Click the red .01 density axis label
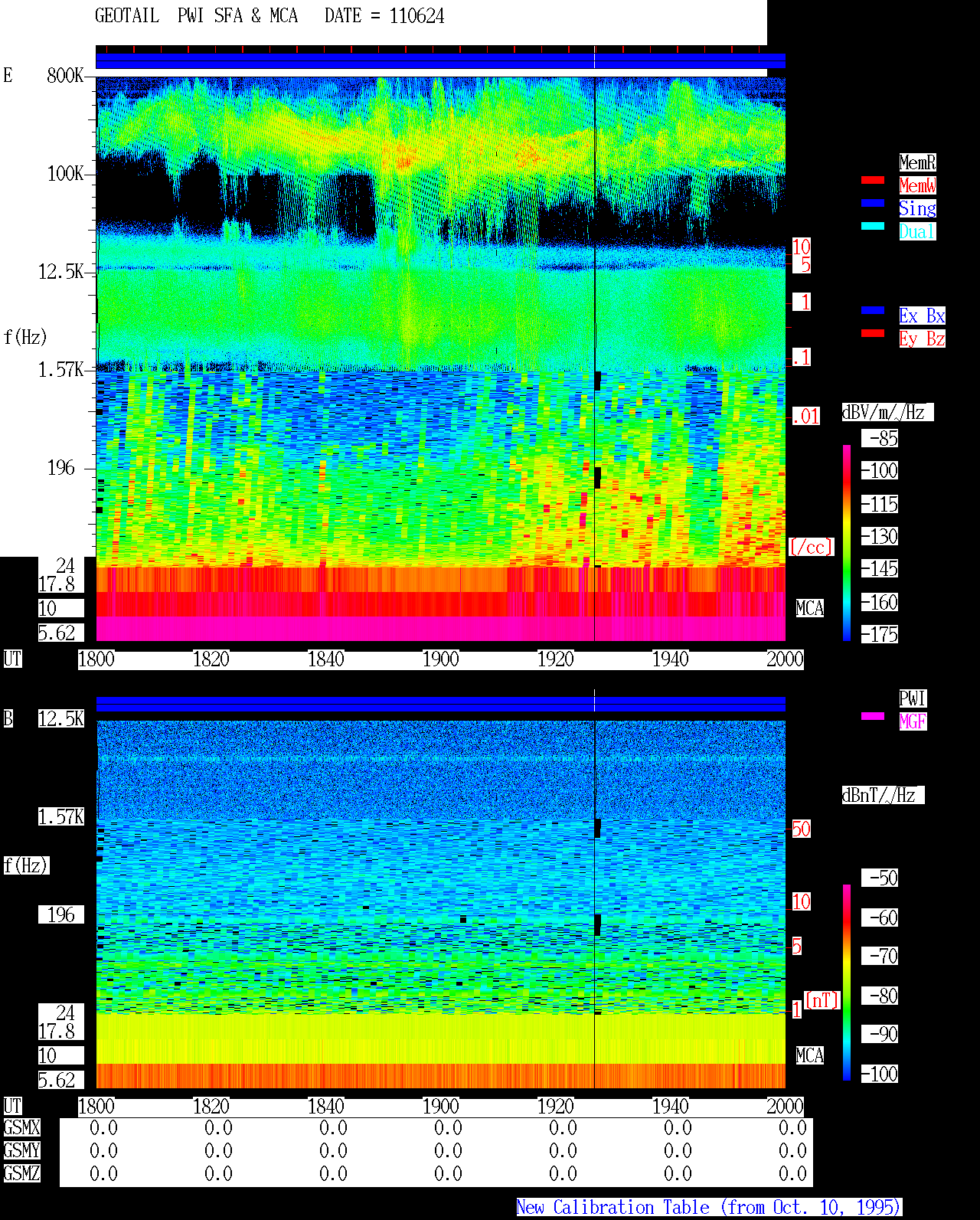The height and width of the screenshot is (1220, 980). (x=805, y=417)
